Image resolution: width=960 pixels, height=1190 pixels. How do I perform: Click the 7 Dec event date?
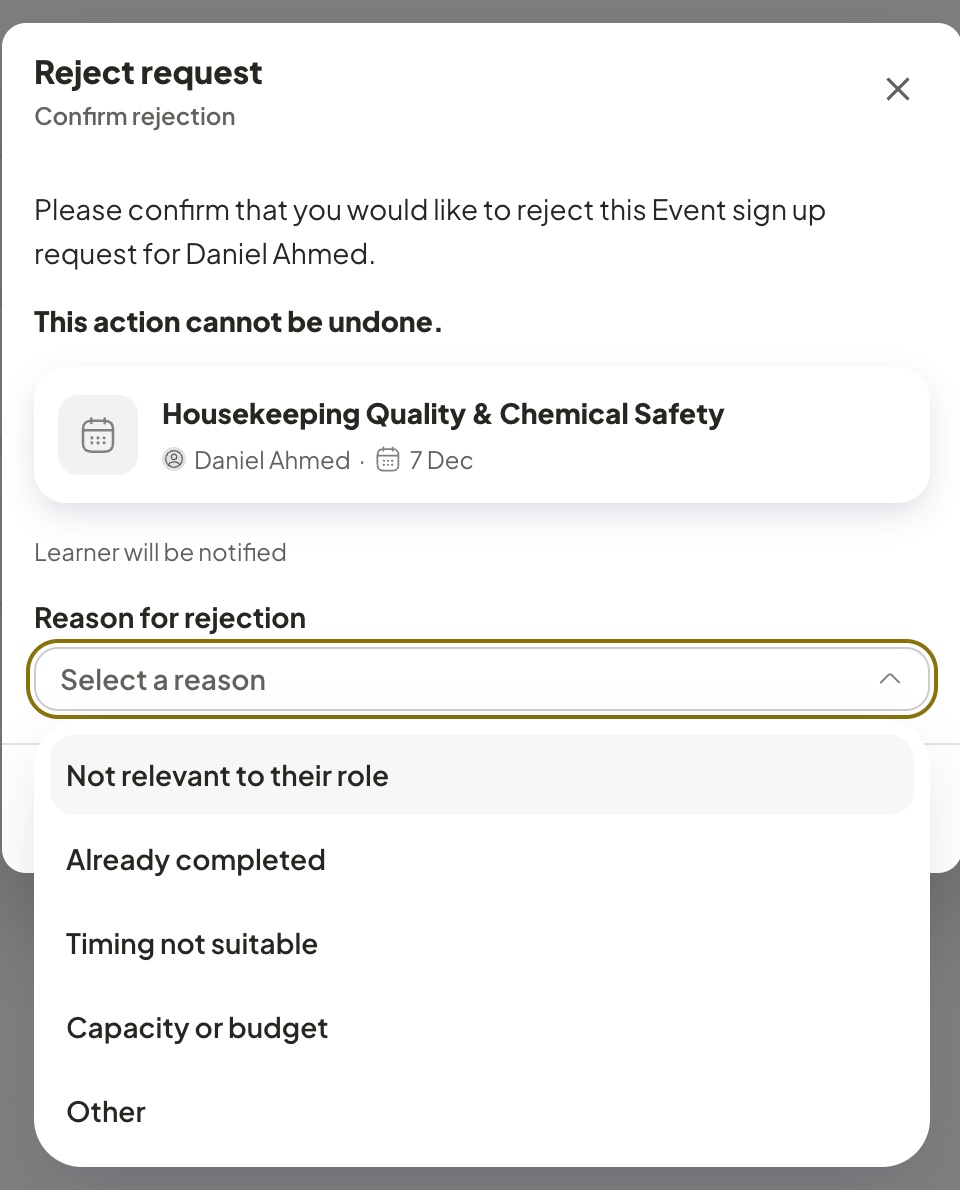(441, 461)
